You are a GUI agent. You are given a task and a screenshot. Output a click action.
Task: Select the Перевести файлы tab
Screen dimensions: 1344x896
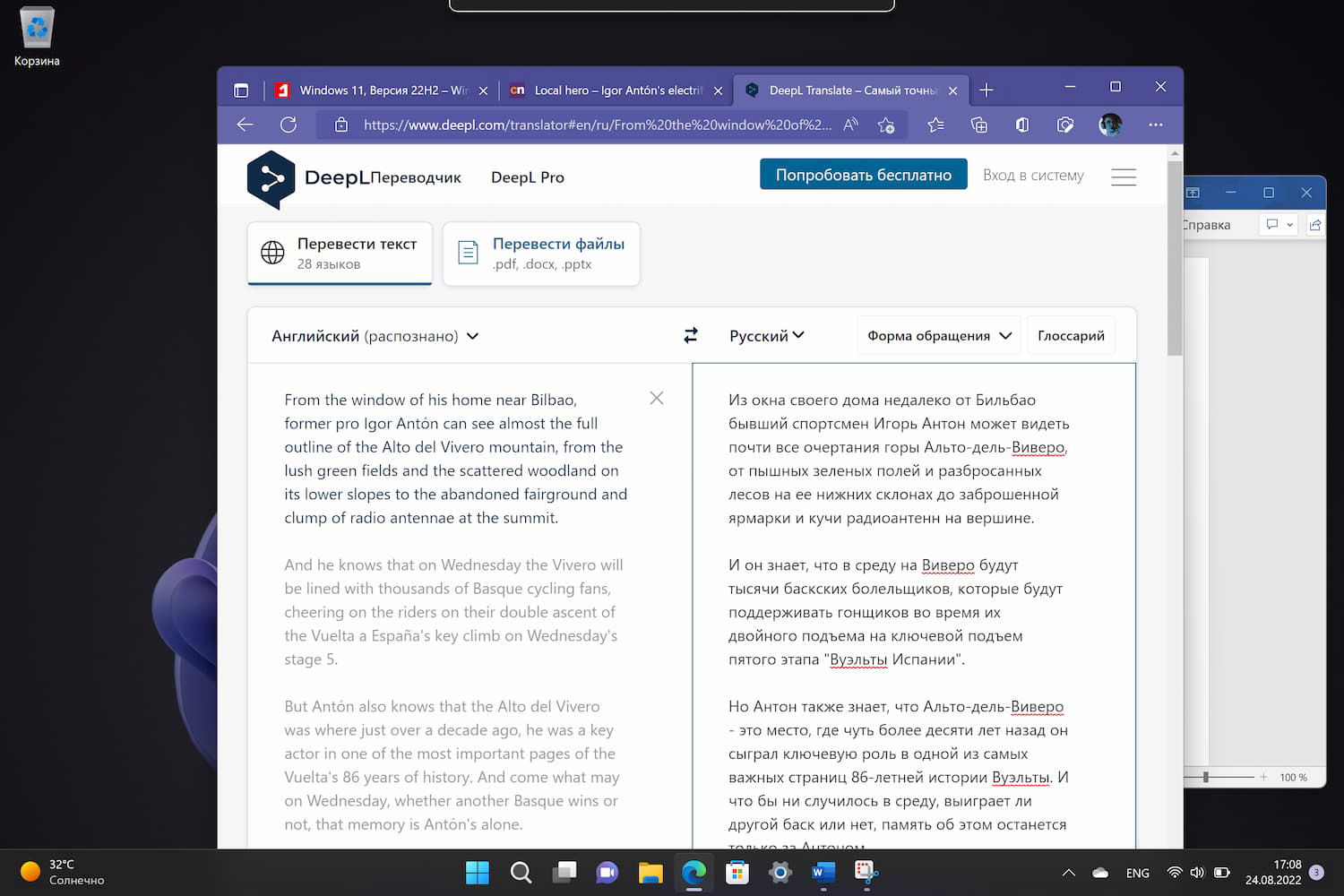coord(541,254)
